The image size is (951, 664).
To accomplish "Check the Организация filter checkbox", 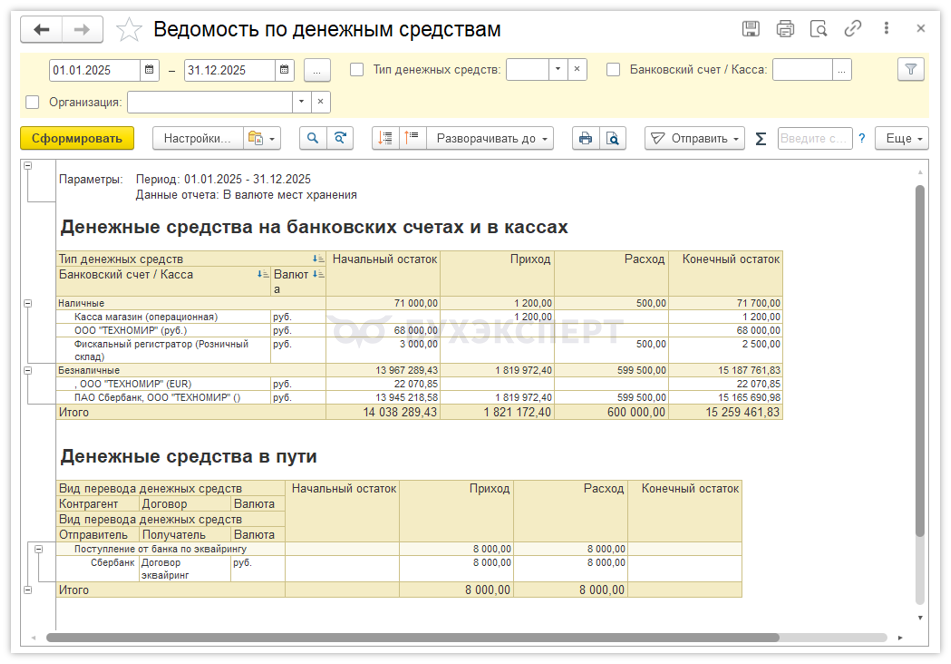I will [32, 102].
